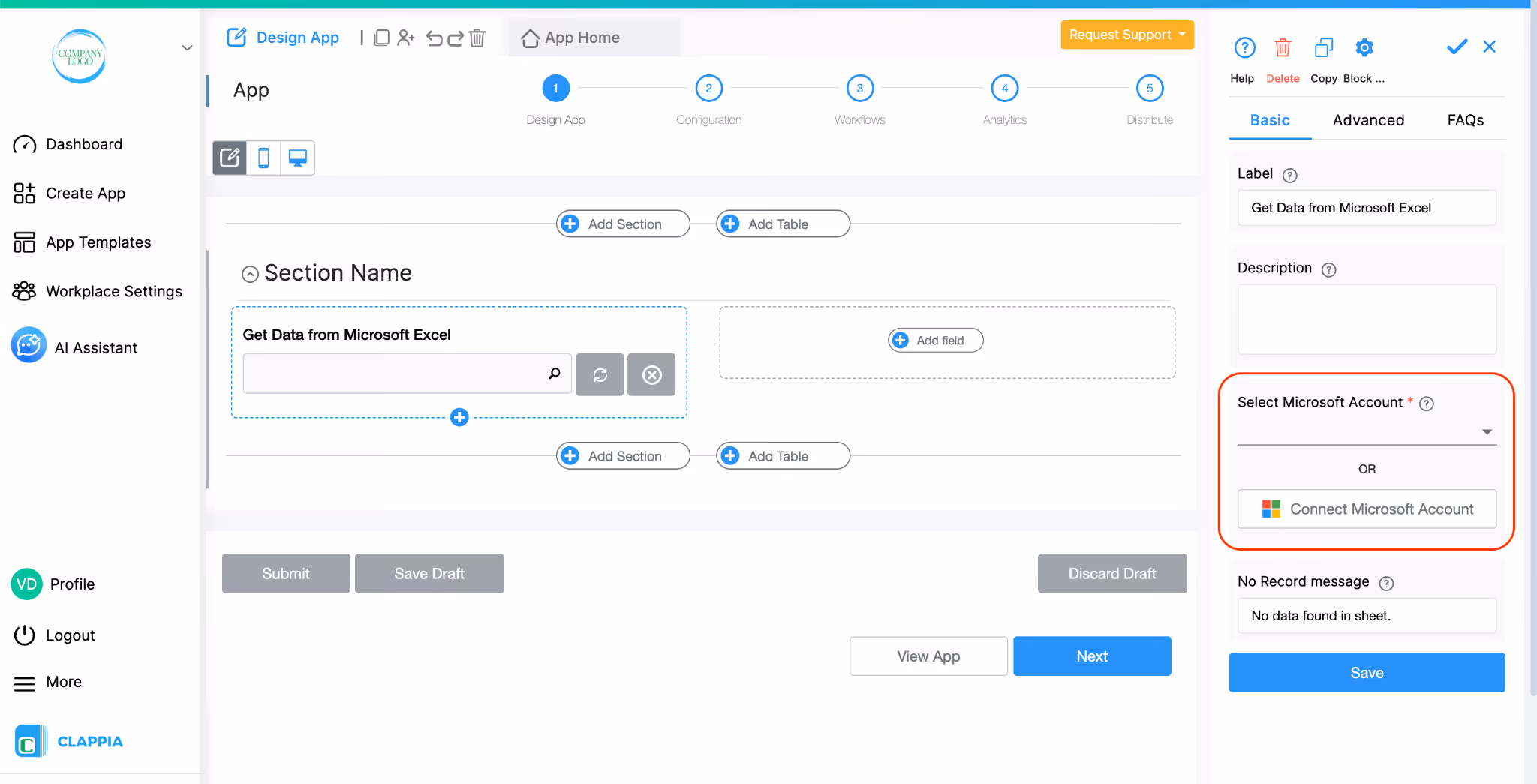Open Create App in sidebar
The width and height of the screenshot is (1537, 784).
(x=69, y=194)
